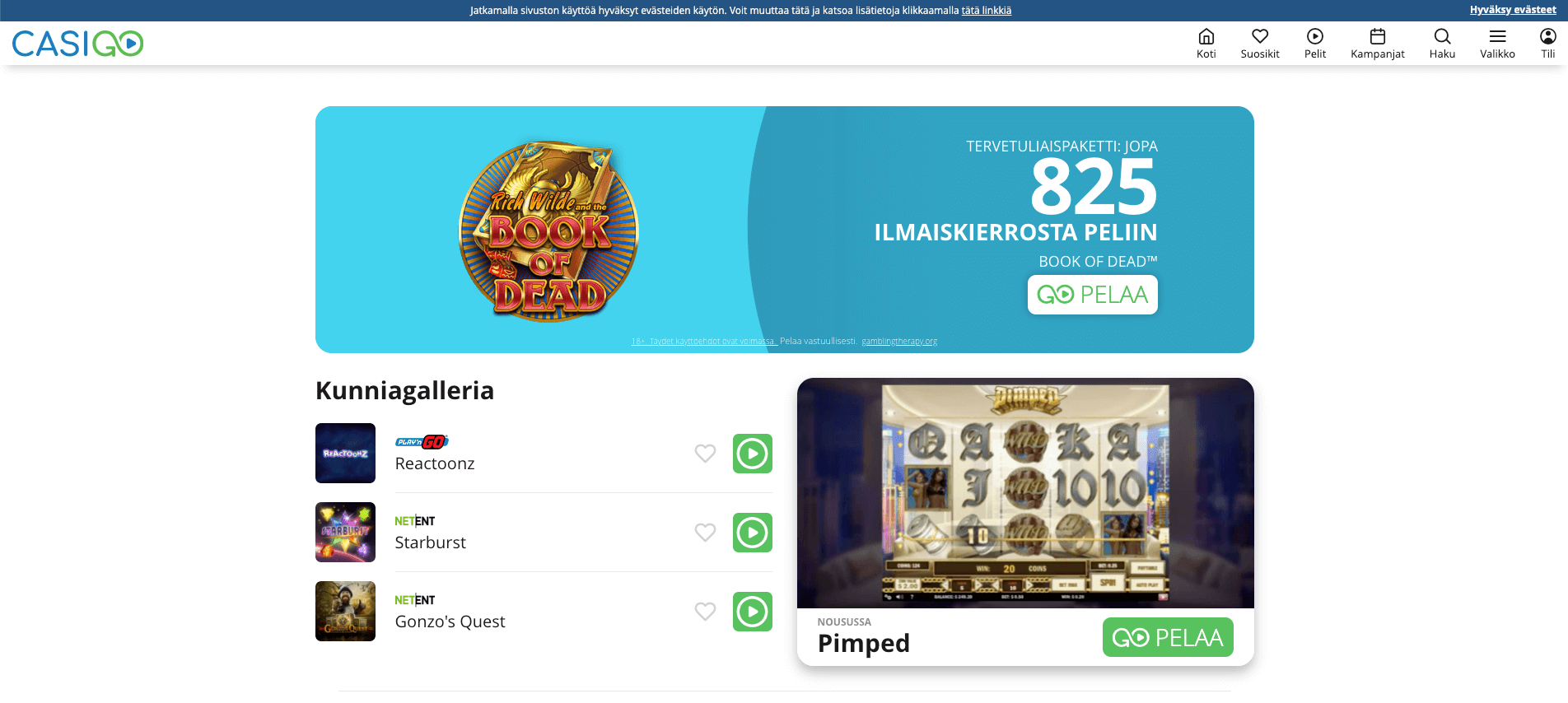Favorite Reactoonz with the heart toggle
Image resolution: width=1568 pixels, height=703 pixels.
705,454
